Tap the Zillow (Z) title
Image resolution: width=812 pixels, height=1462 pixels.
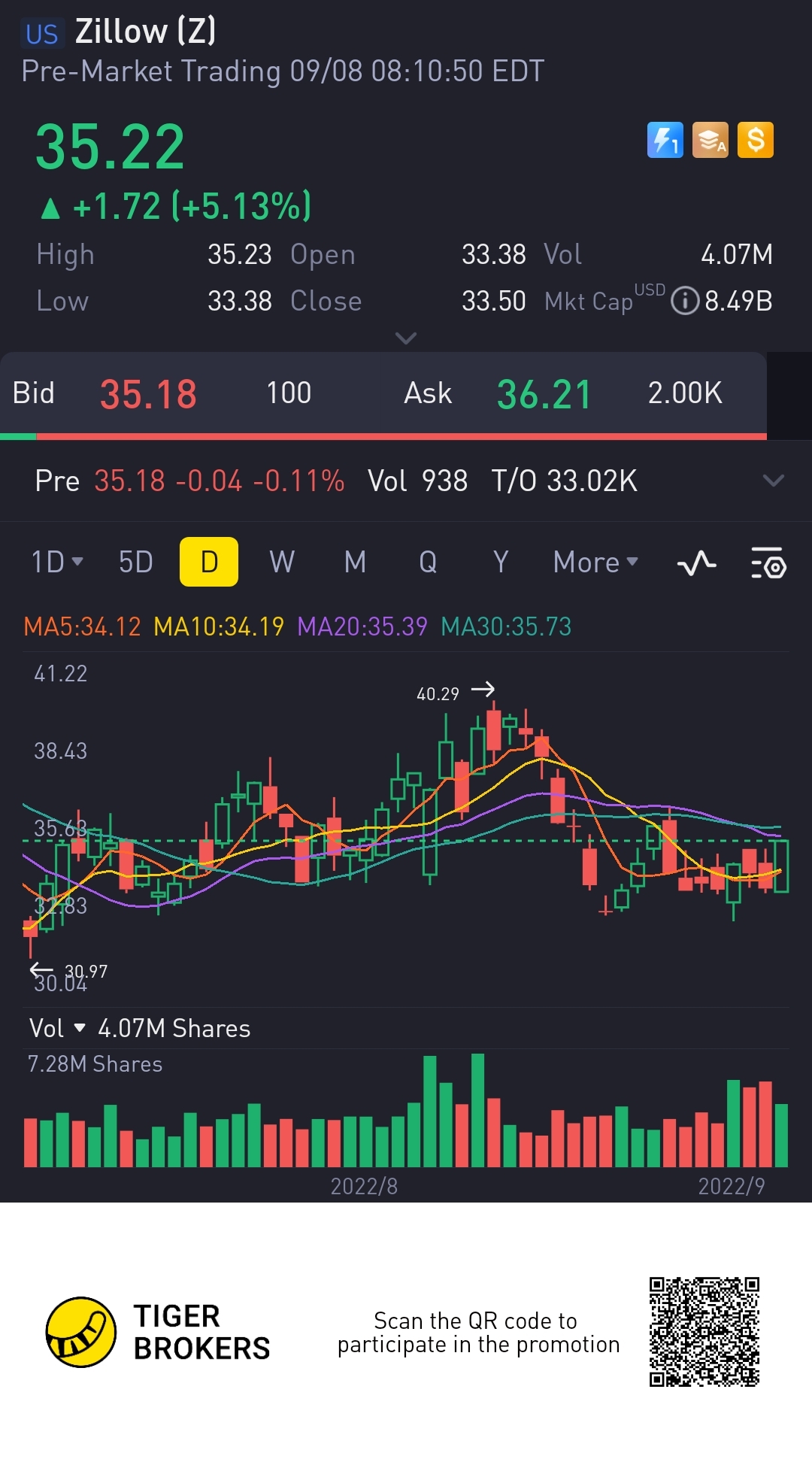[x=146, y=32]
